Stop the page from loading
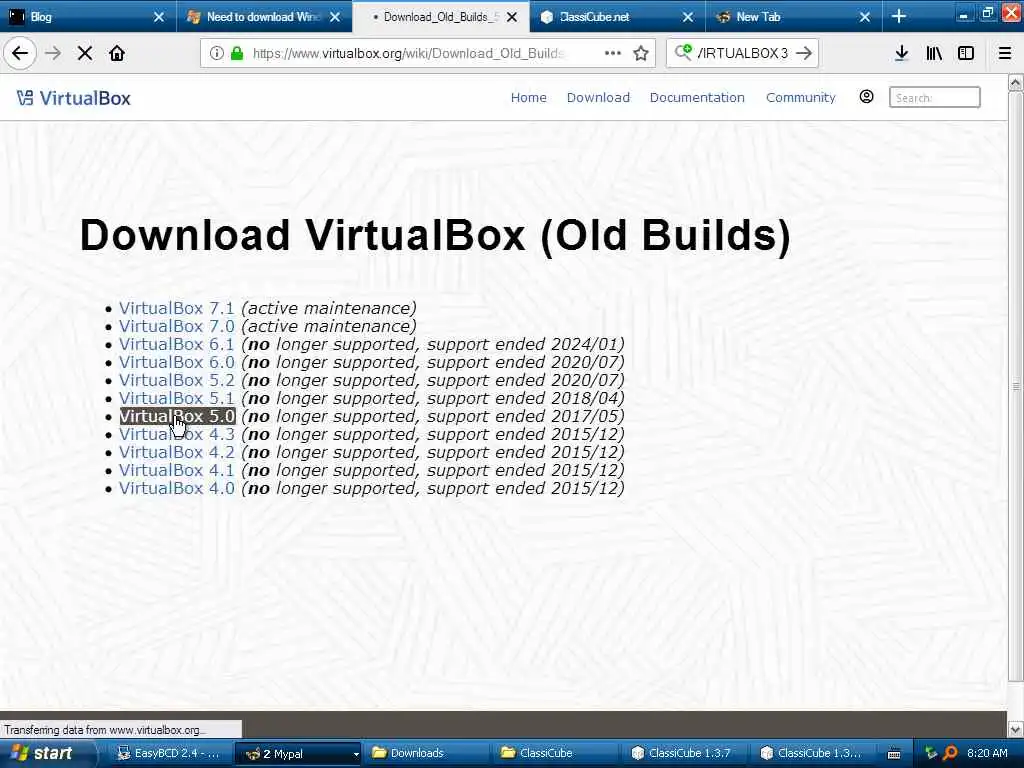The image size is (1024, 768). pos(85,53)
